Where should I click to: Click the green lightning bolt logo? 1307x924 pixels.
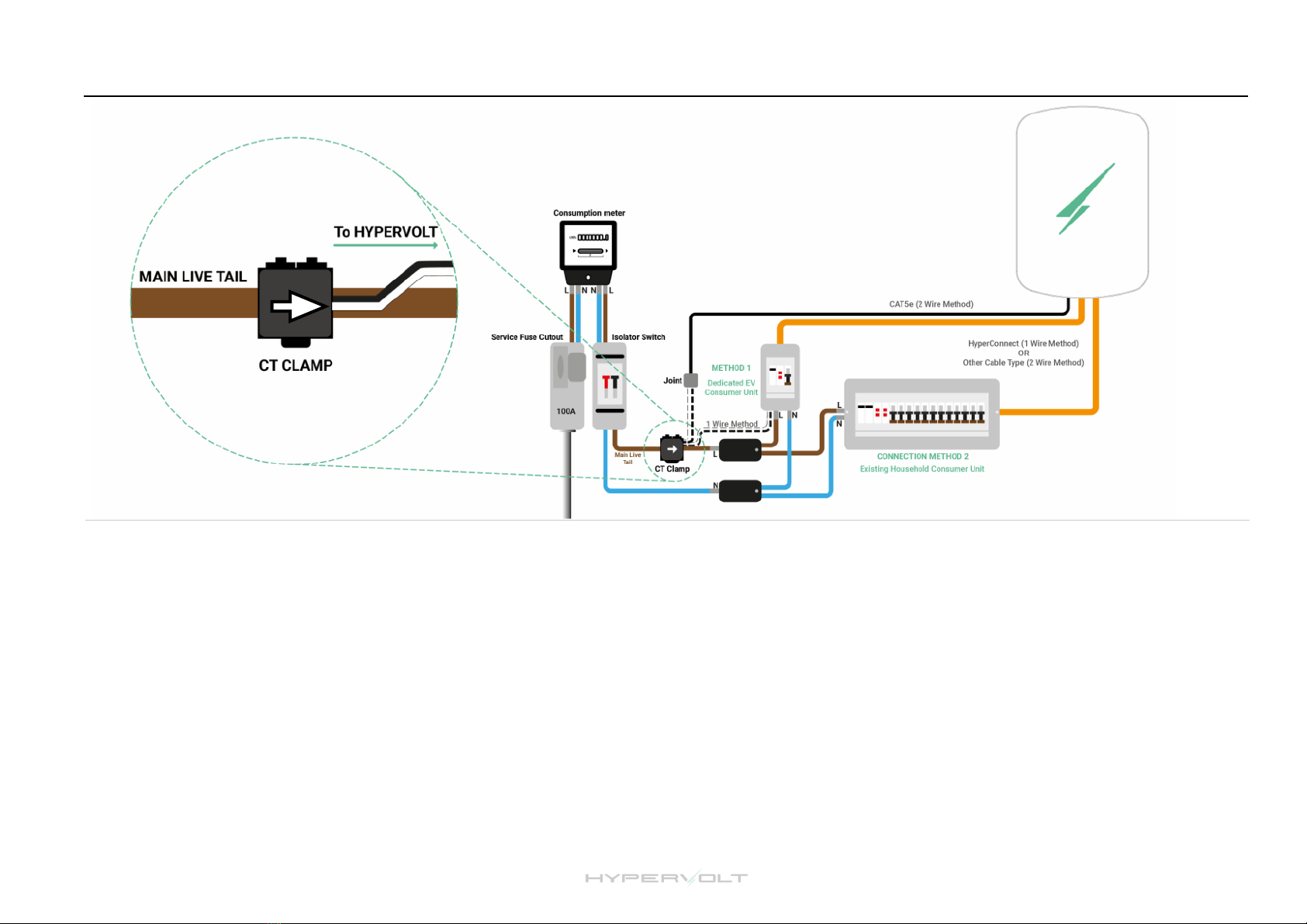click(1086, 199)
